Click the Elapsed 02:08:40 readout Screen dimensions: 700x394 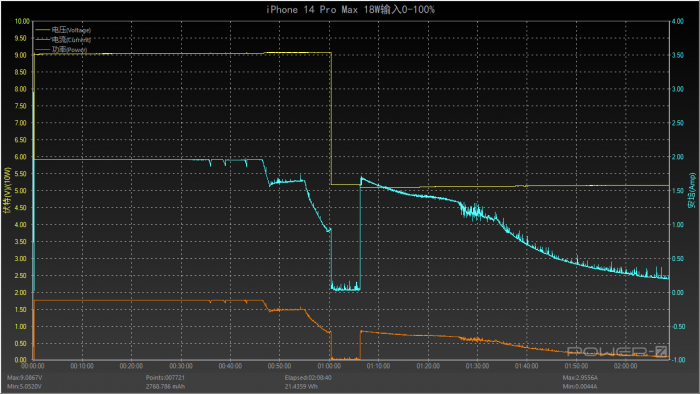(x=308, y=378)
